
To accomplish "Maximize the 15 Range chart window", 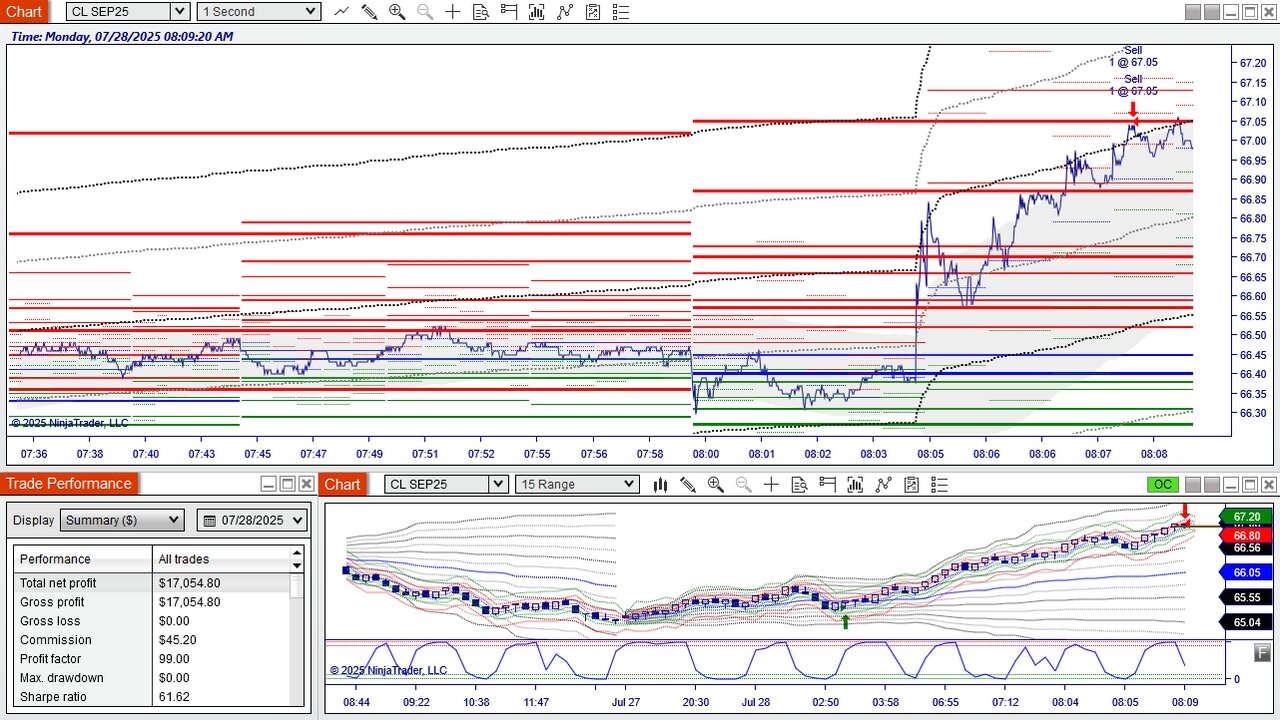I will [x=1250, y=484].
